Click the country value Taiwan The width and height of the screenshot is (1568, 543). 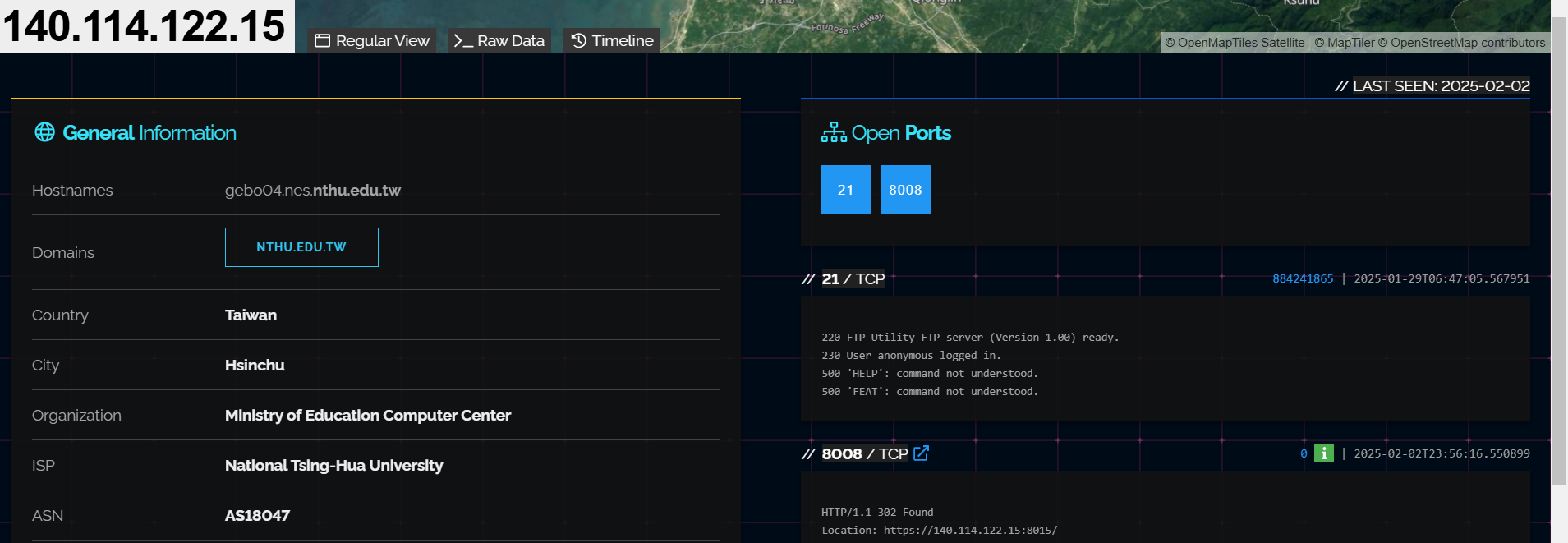click(251, 315)
